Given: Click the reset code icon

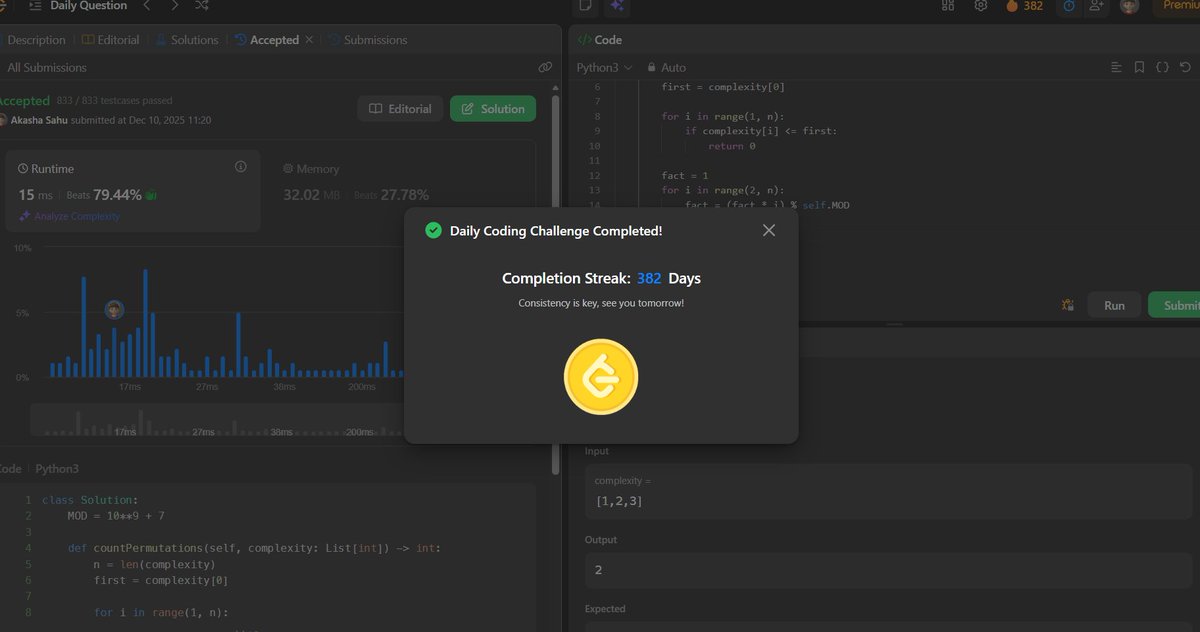Looking at the screenshot, I should [1186, 67].
